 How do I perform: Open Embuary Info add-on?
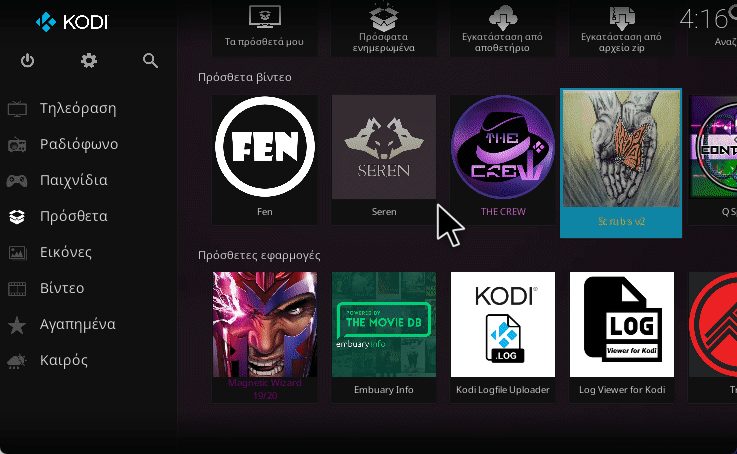tap(384, 337)
